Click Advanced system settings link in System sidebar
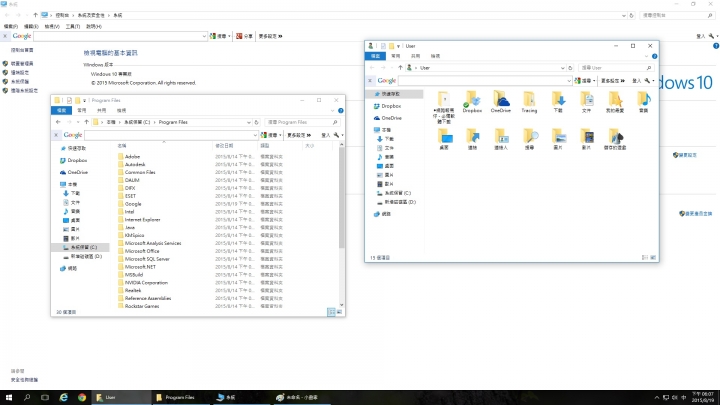Viewport: 720px width, 405px height. coord(24,90)
